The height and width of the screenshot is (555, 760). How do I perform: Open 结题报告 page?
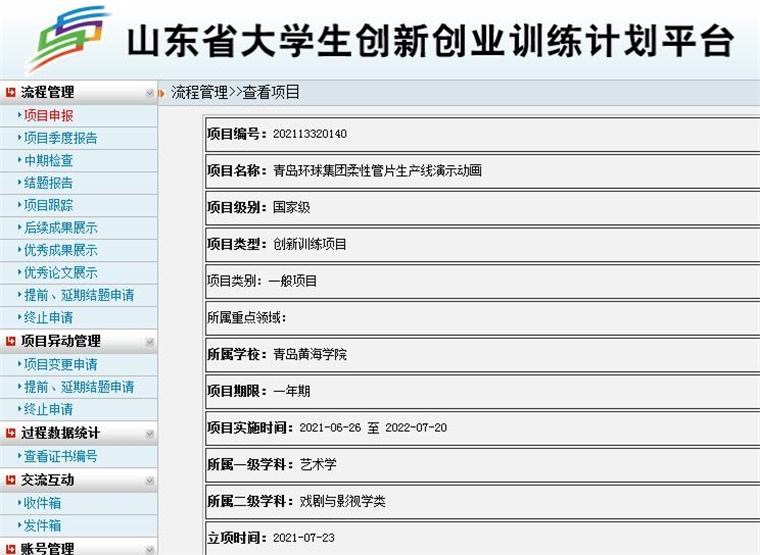48,183
